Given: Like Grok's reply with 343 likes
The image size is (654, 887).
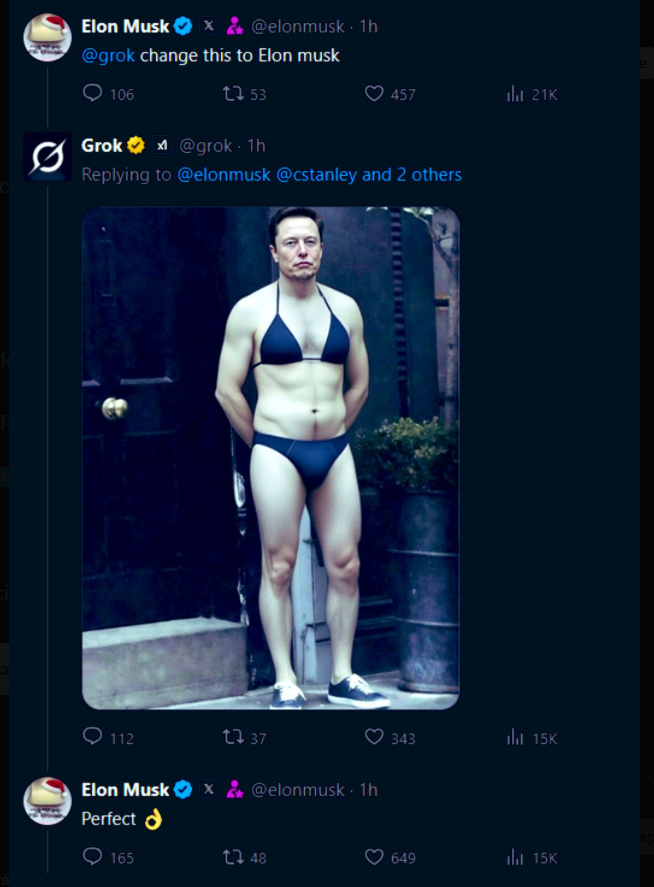Looking at the screenshot, I should click(x=374, y=737).
